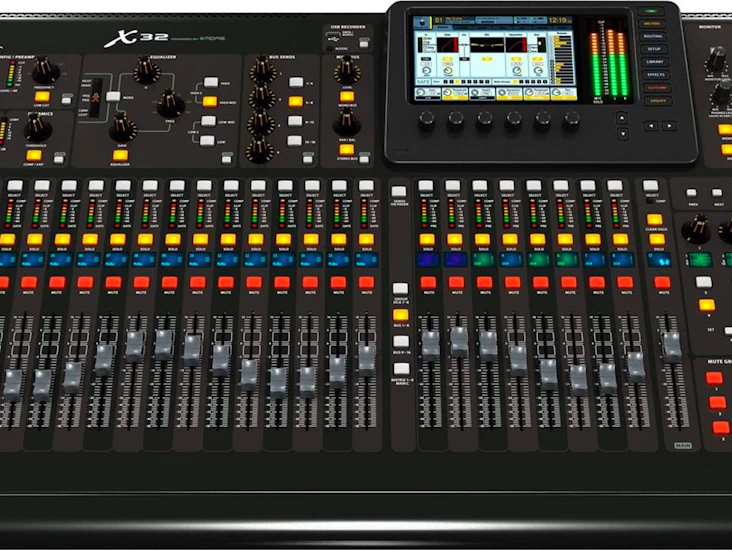This screenshot has width=732, height=550.
Task: Select bus sends 1-4 button
Action: 296,83
